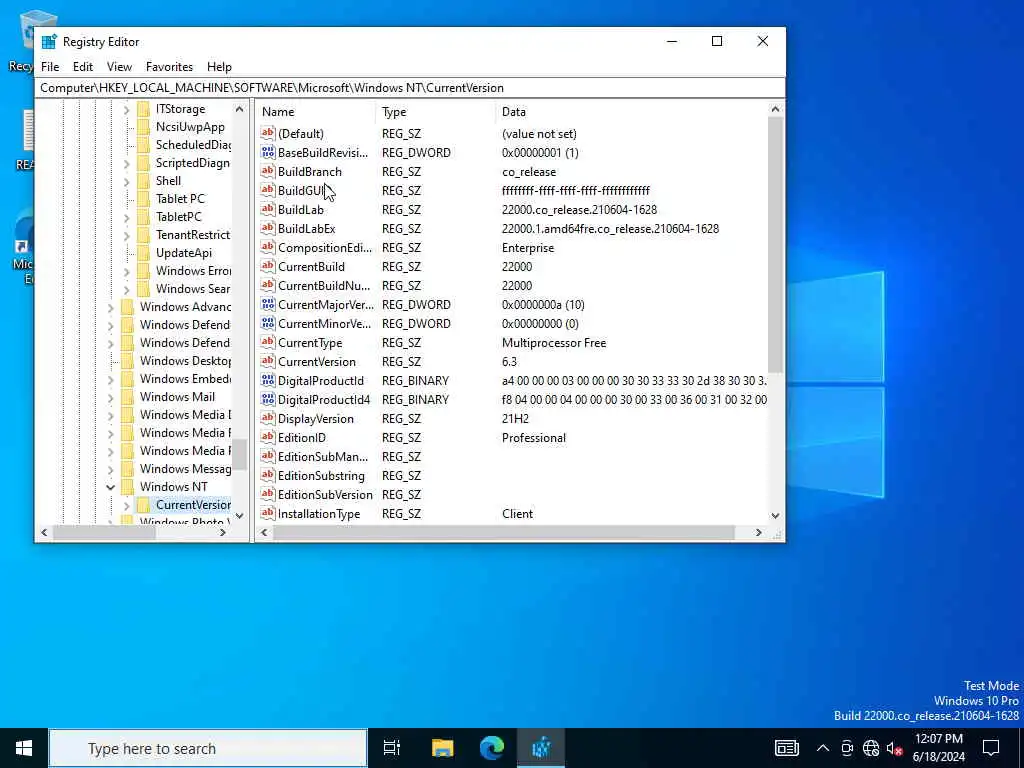Click the BuildLab string value icon
Viewport: 1024px width, 768px height.
click(267, 209)
